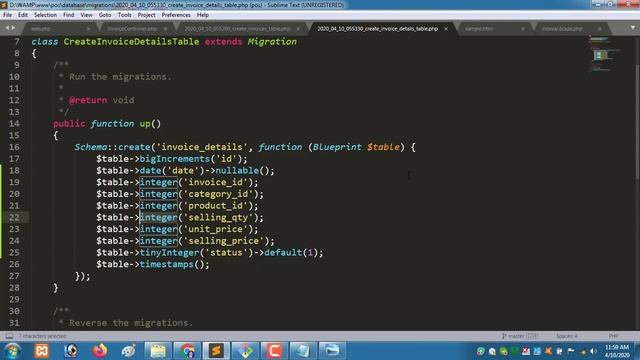Open the red Camtasia taskbar icon
Viewport: 640px width, 360px height.
(x=274, y=351)
